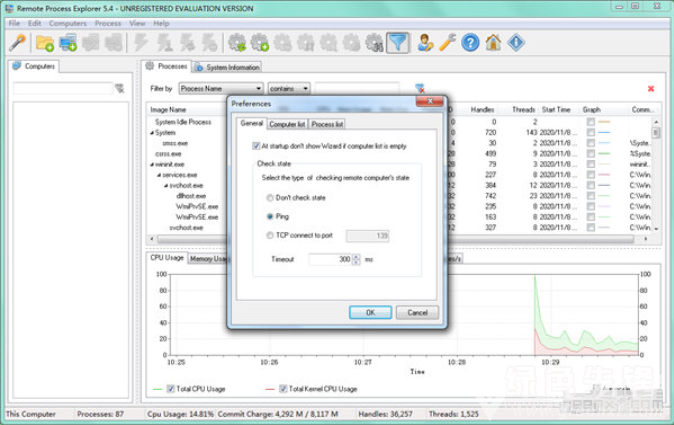
Task: Click blue graph color line in 720 handles row
Action: (x=604, y=132)
